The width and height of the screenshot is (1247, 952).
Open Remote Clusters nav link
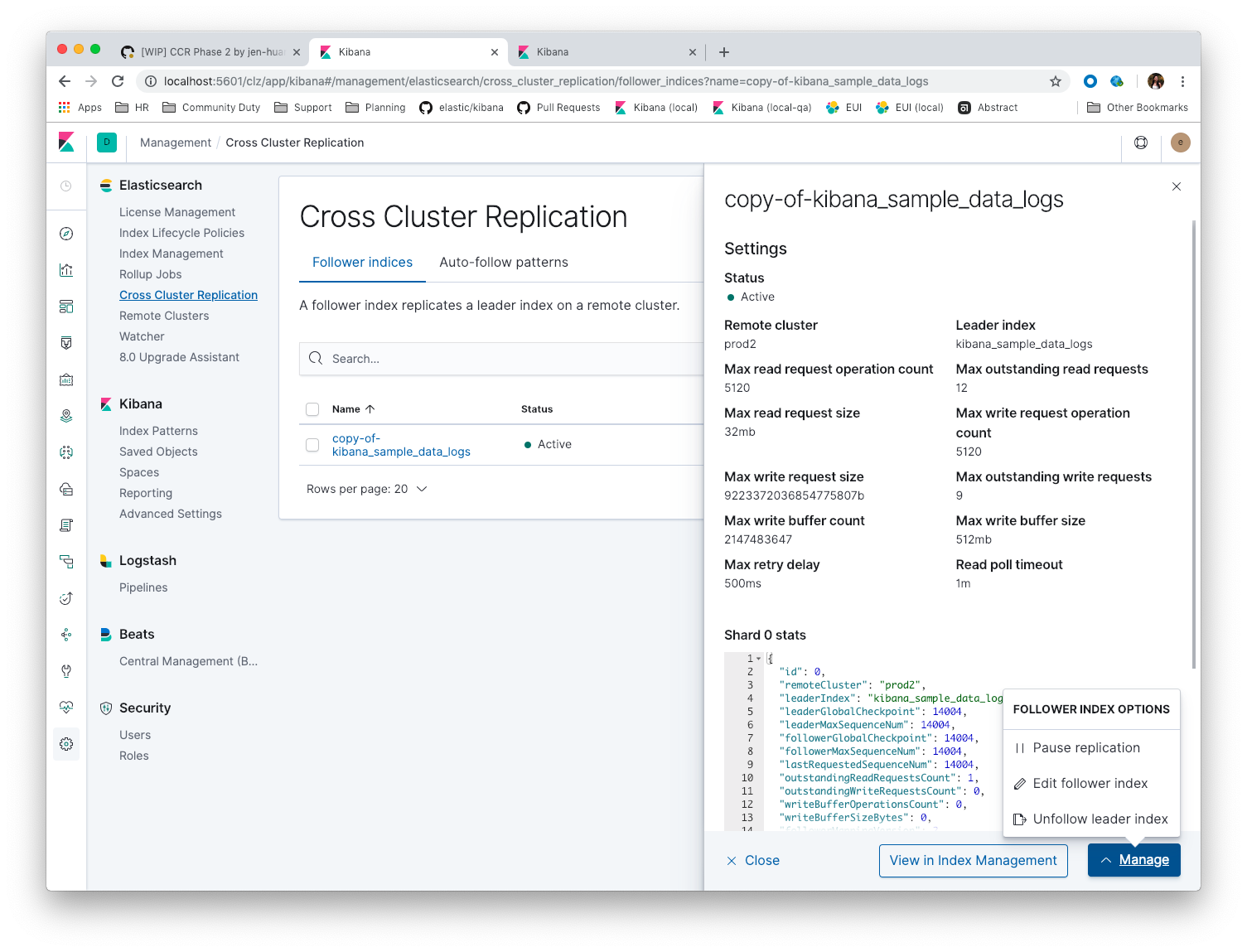point(164,316)
